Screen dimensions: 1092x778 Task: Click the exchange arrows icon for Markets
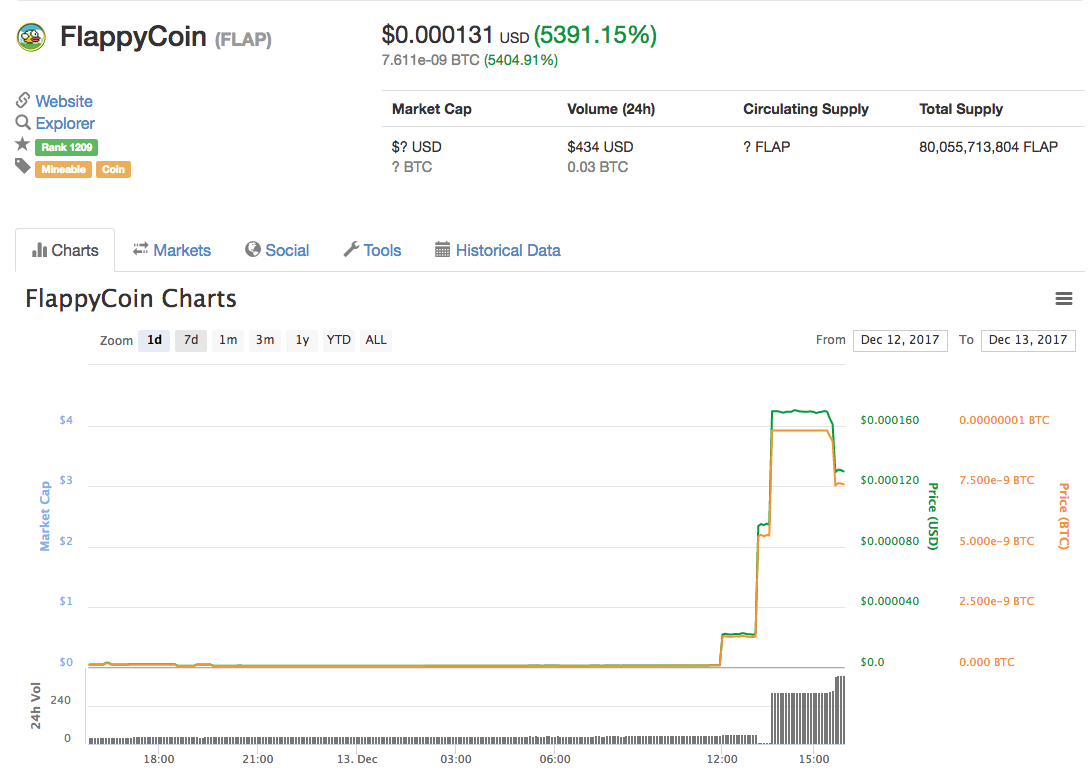(141, 249)
